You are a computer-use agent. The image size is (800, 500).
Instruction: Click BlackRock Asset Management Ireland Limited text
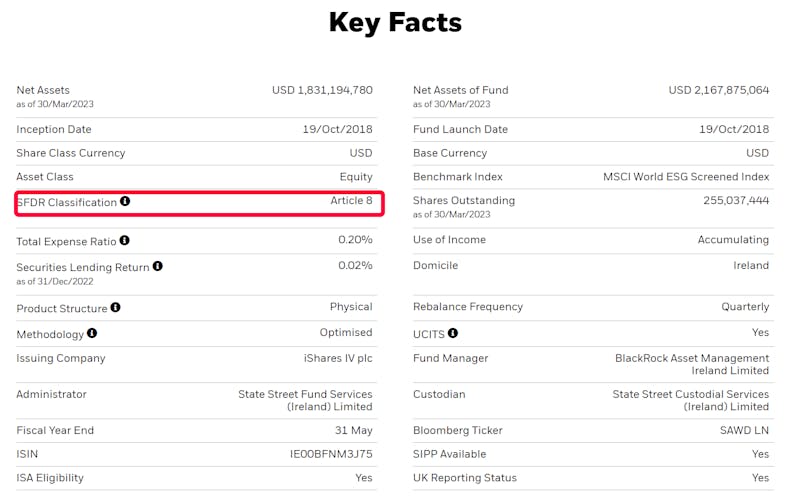tap(692, 364)
